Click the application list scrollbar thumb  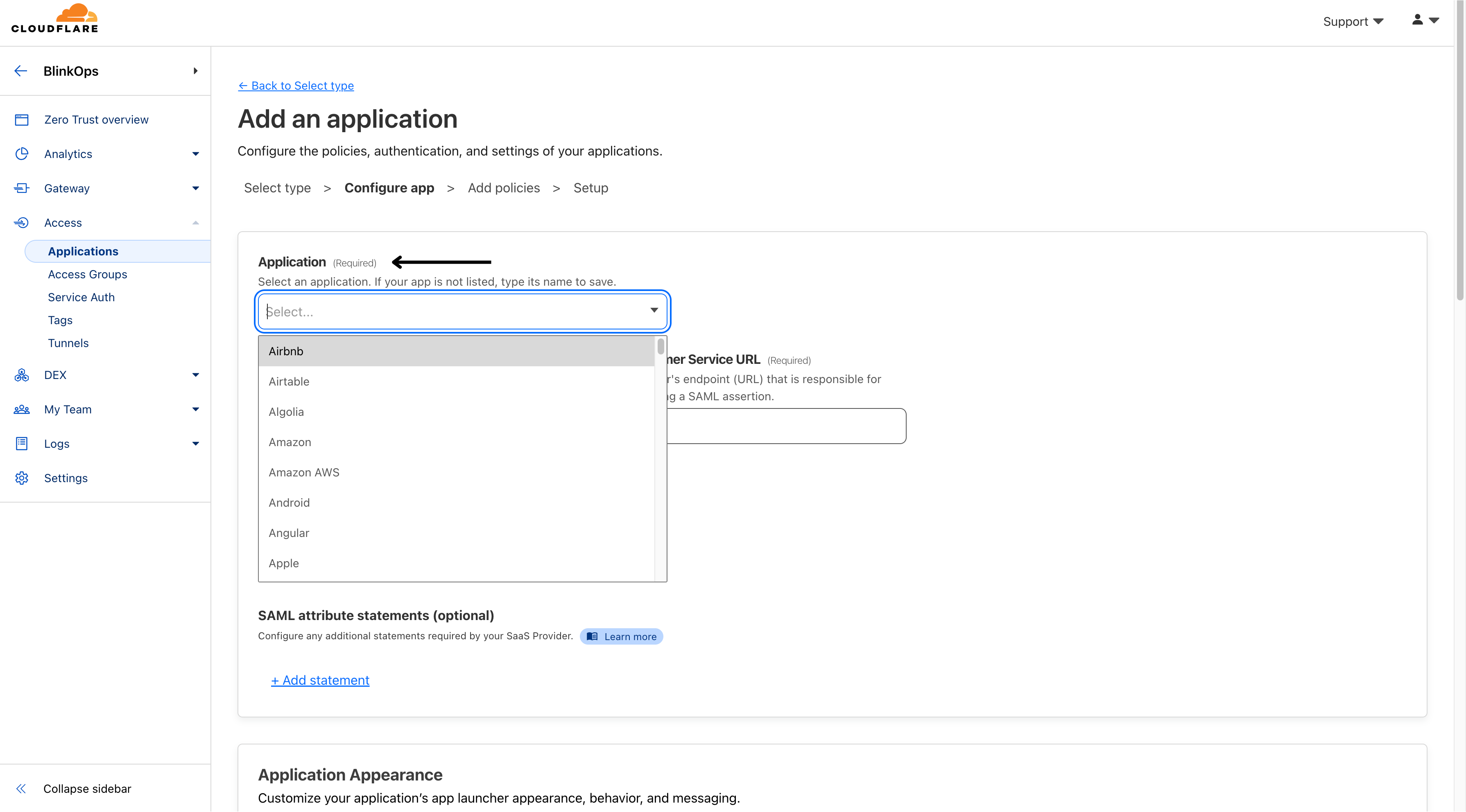pos(661,346)
